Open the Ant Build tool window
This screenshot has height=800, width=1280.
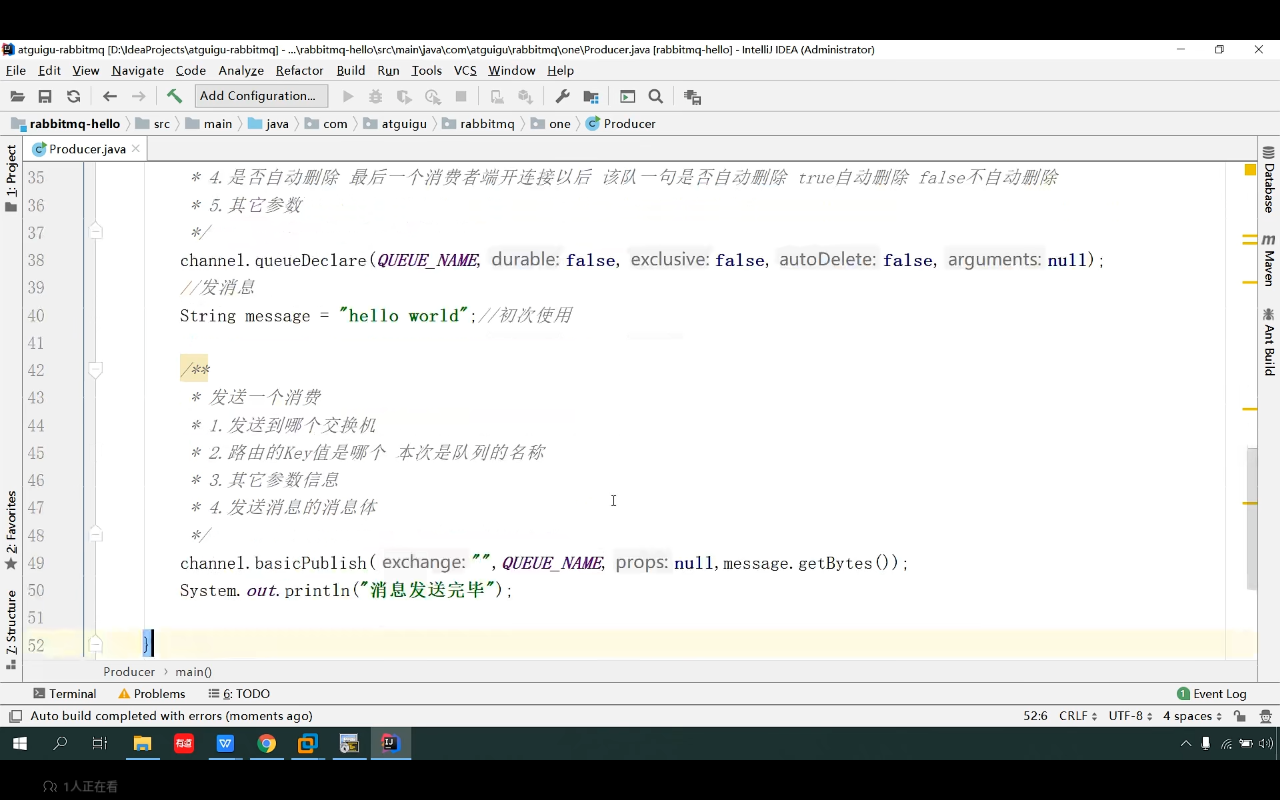[x=1269, y=342]
